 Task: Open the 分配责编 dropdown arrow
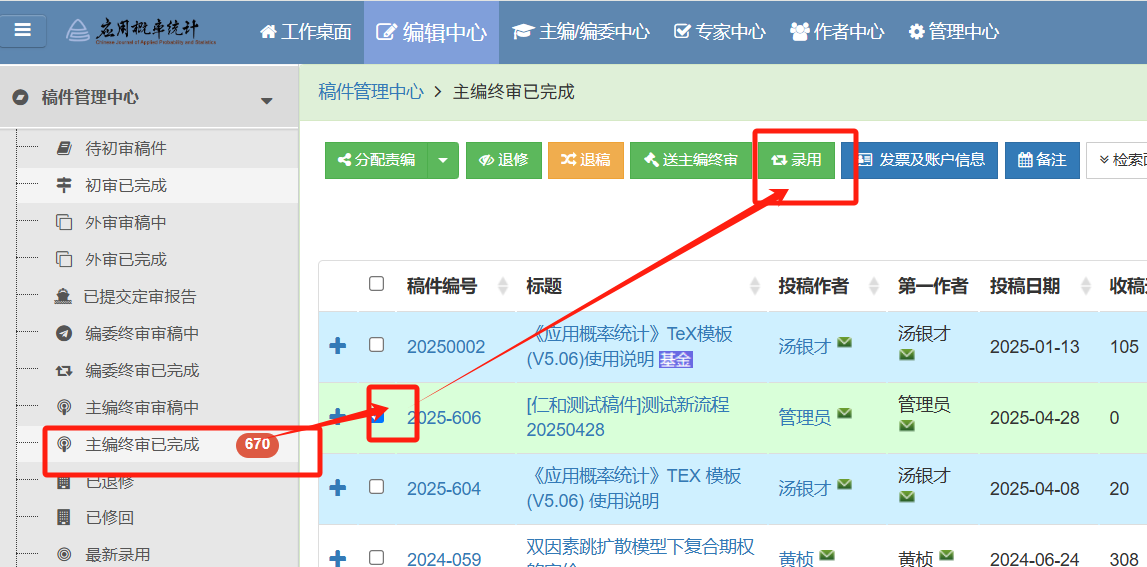[x=443, y=160]
